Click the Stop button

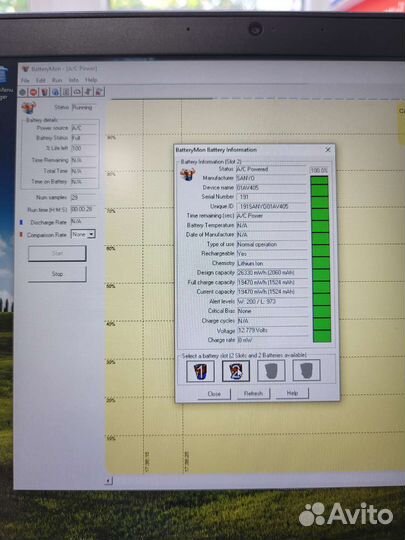(x=57, y=274)
